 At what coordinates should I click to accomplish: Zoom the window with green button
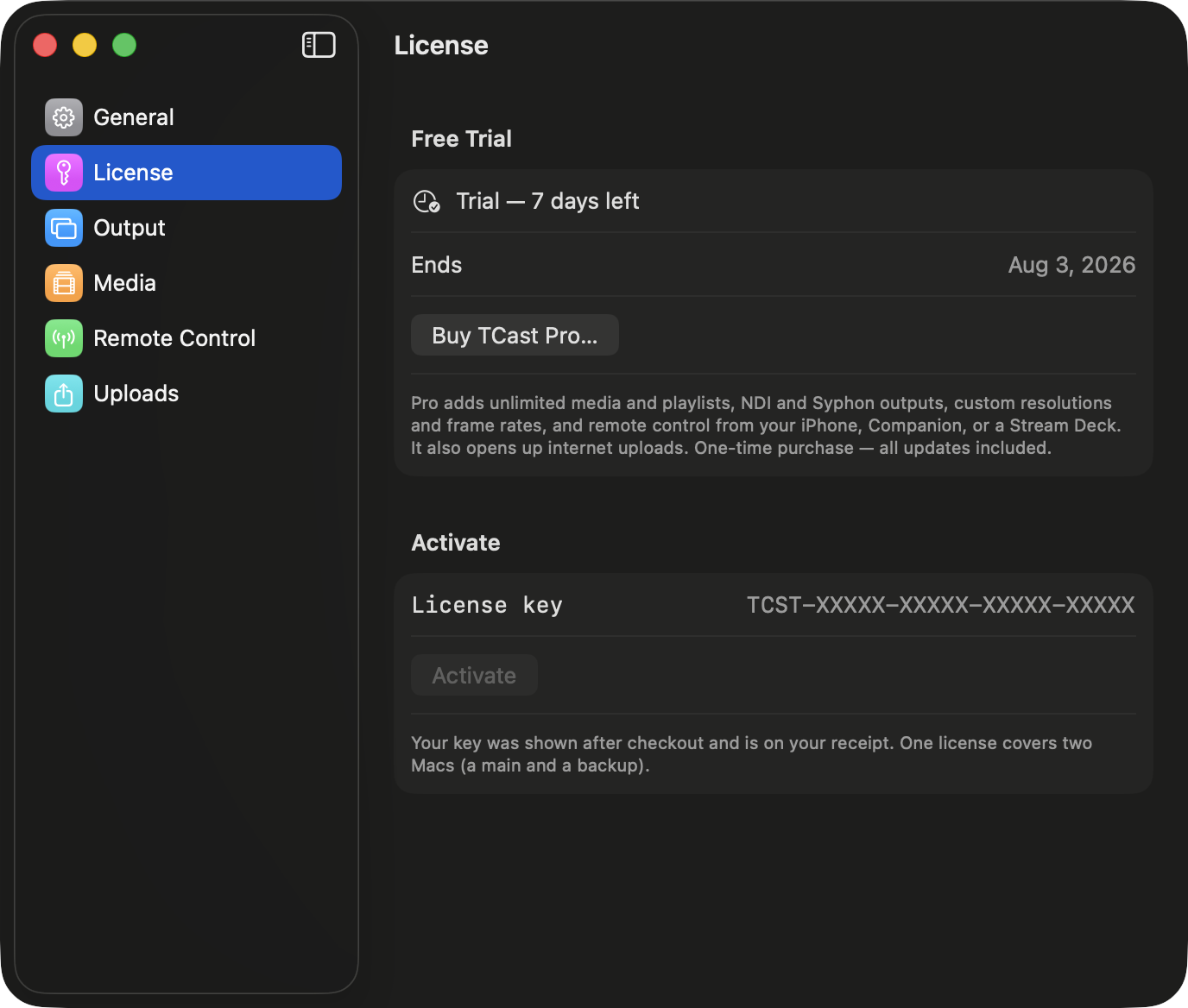tap(124, 45)
